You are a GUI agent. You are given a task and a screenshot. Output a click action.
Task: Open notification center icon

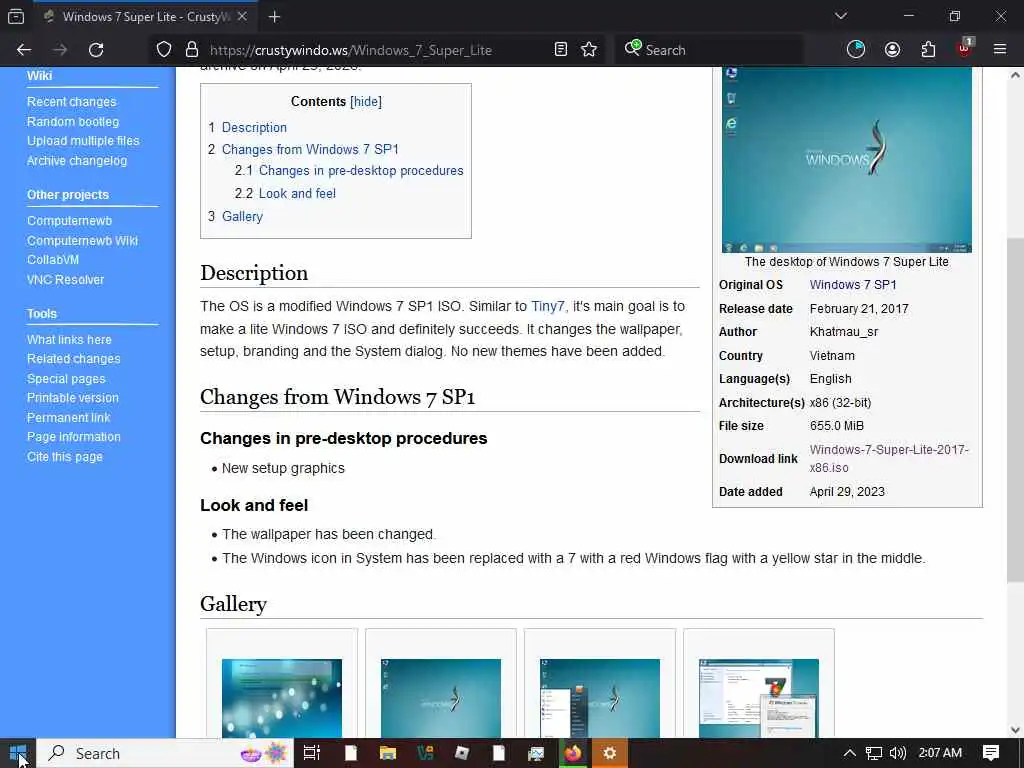991,753
